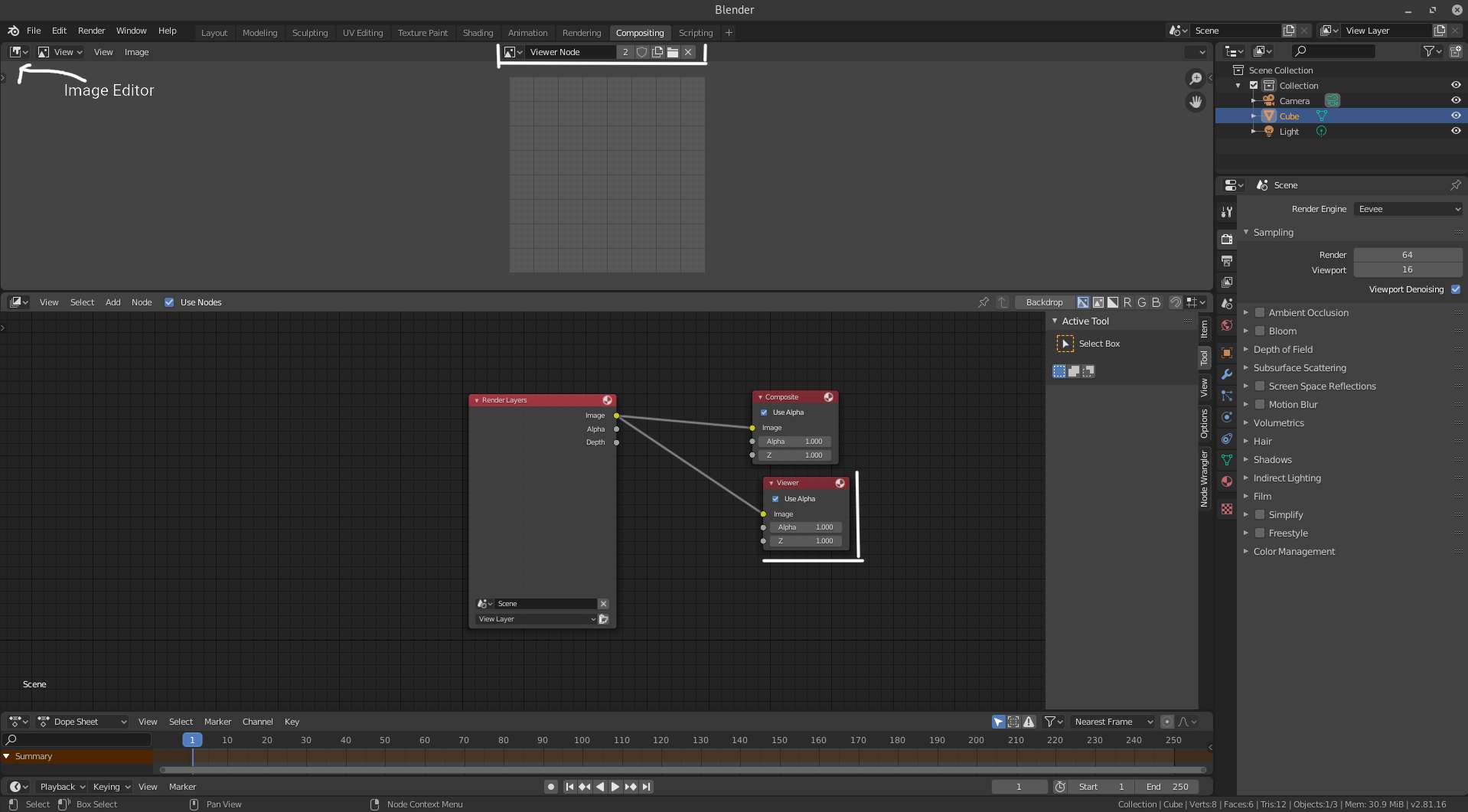Switch to the Scripting workspace tab

pyautogui.click(x=695, y=33)
